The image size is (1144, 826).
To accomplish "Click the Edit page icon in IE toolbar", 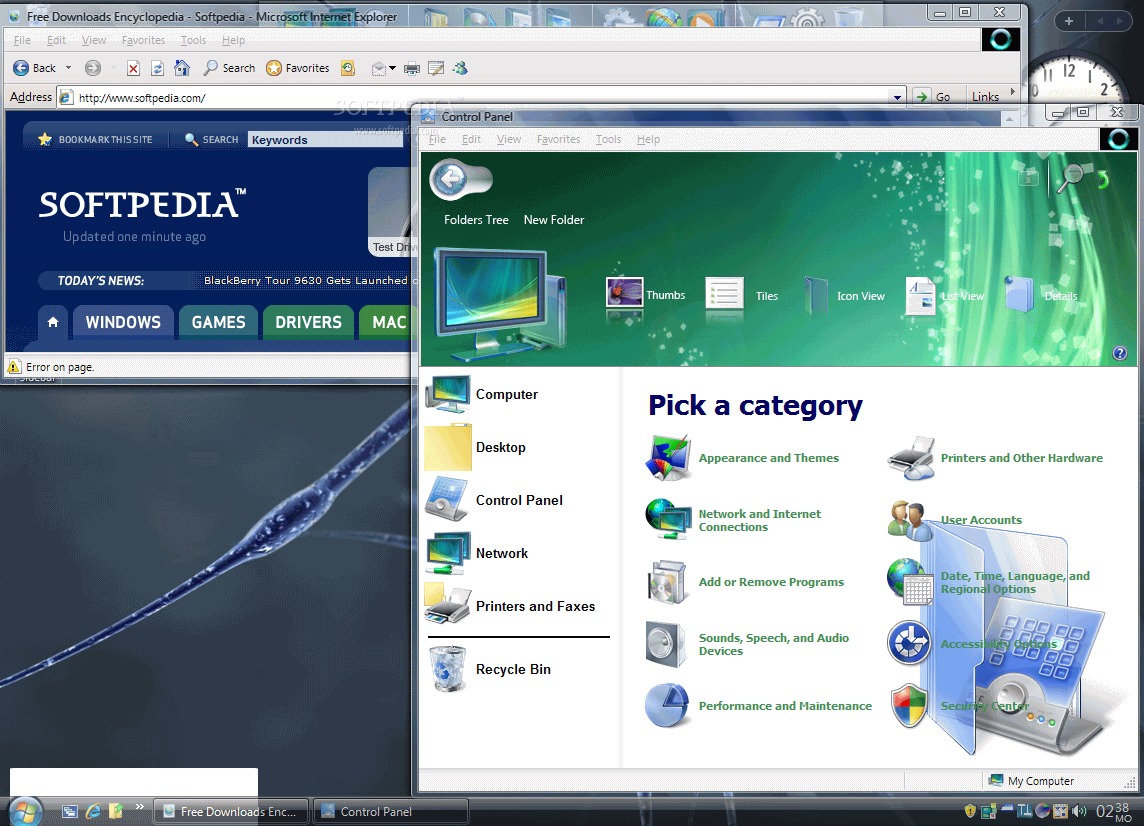I will 436,69.
